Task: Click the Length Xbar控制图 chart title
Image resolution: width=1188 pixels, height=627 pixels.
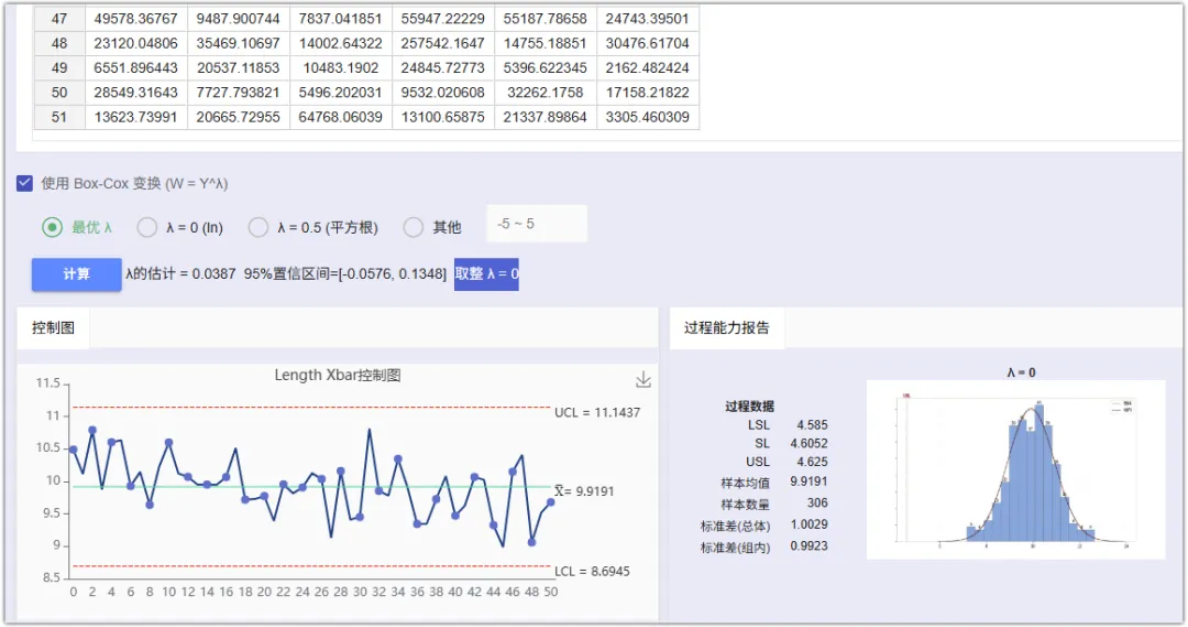Action: click(337, 375)
